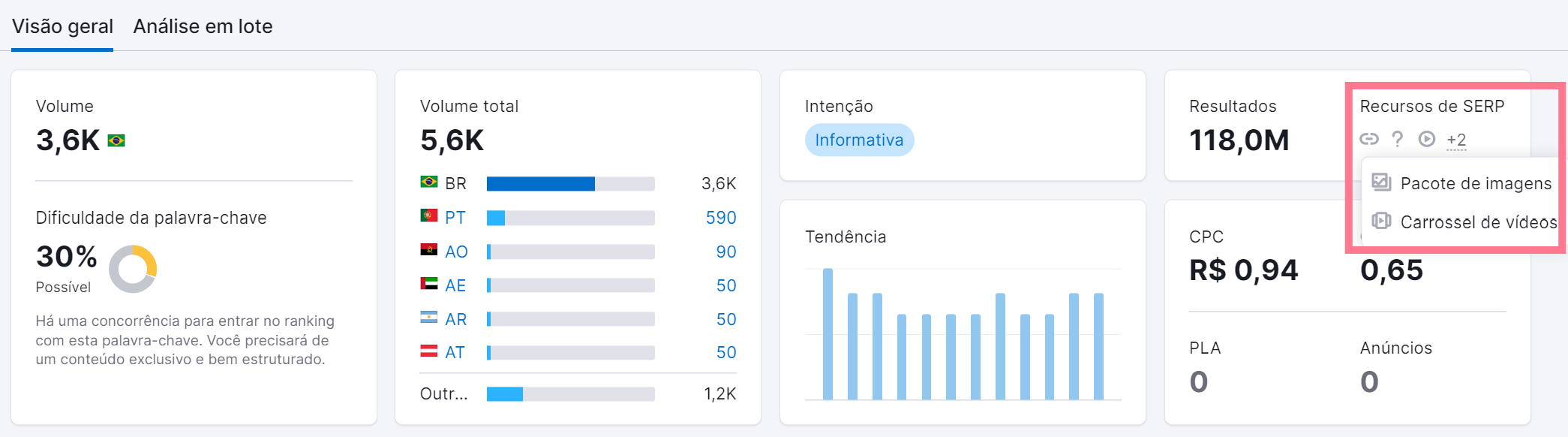Screen dimensions: 1568x437
Task: Click the CPC R$ 0,94 value
Action: pyautogui.click(x=1244, y=270)
